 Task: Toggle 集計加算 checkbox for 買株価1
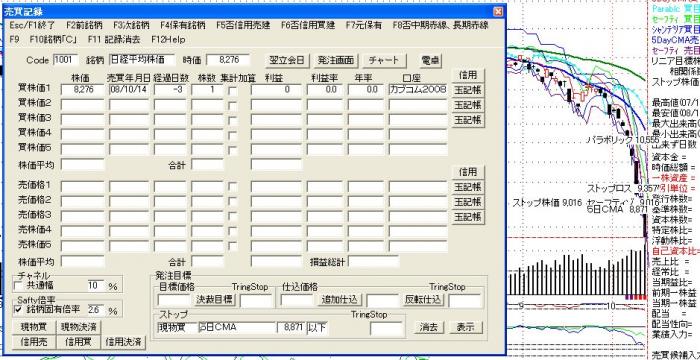(233, 90)
